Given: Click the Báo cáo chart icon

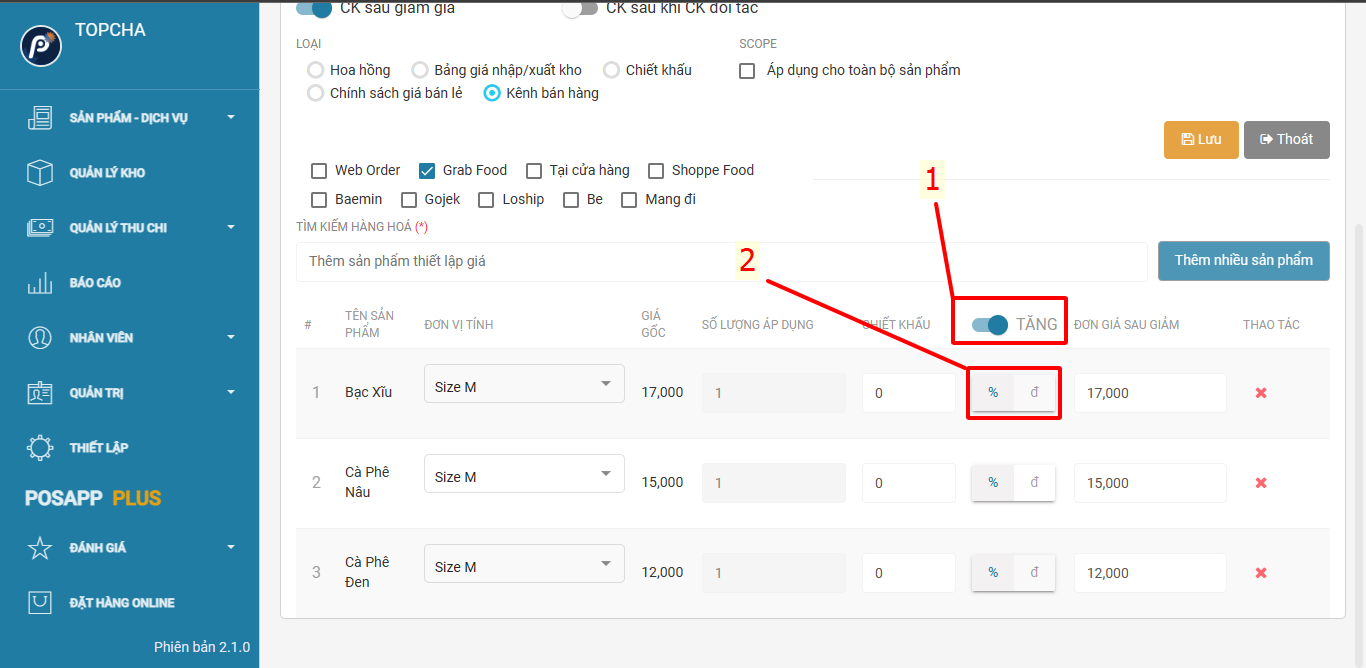Looking at the screenshot, I should click(40, 283).
